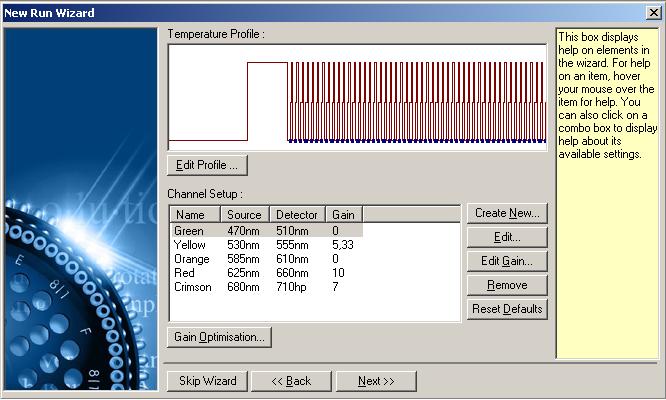Click Create New channel button

507,213
